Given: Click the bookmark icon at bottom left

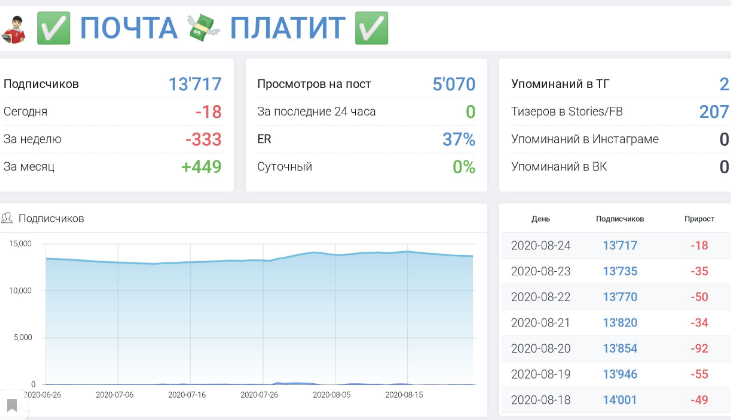Looking at the screenshot, I should pyautogui.click(x=12, y=405).
